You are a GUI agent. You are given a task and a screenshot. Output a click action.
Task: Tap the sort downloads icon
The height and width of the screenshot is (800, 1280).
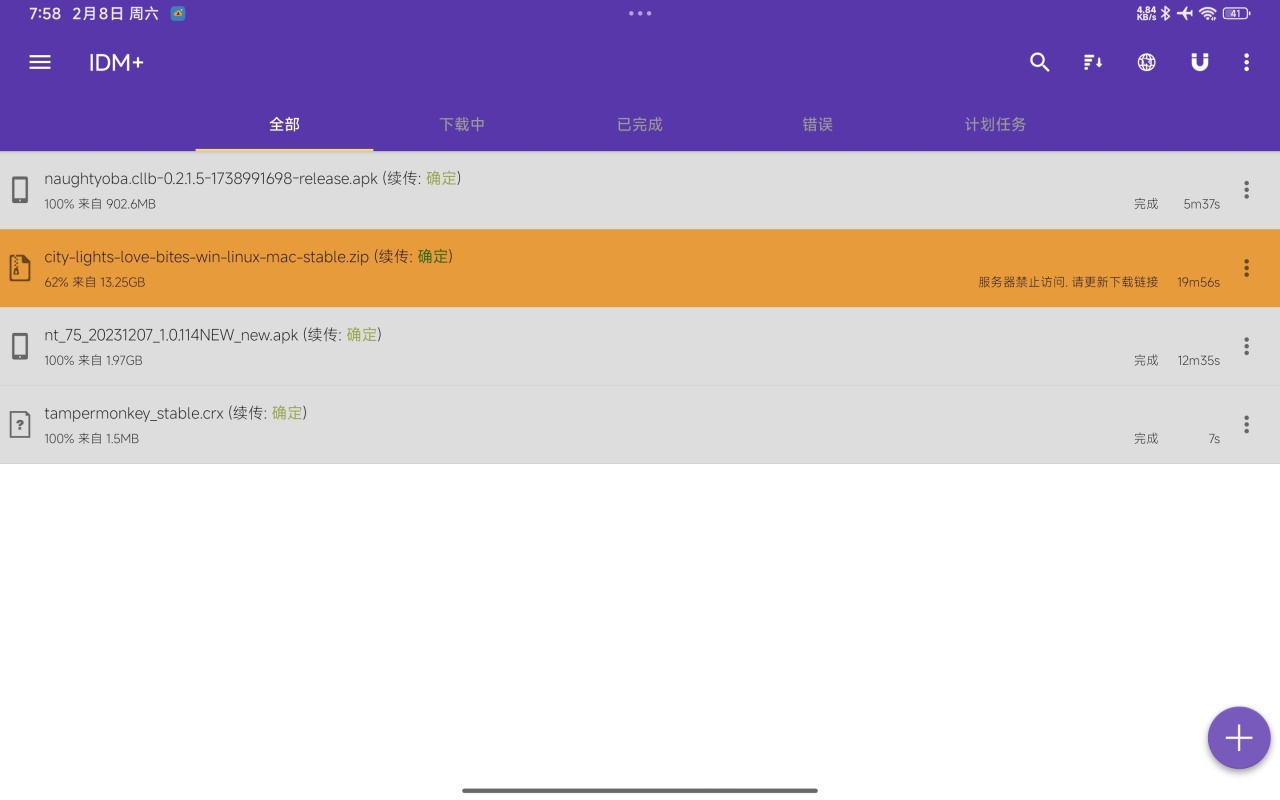pos(1093,62)
